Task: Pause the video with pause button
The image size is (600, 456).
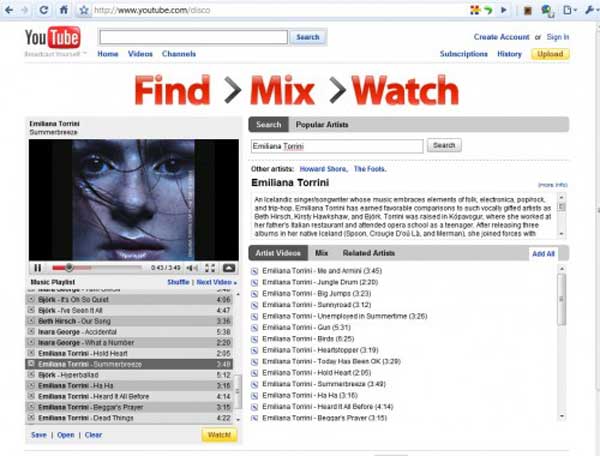Action: click(x=38, y=268)
